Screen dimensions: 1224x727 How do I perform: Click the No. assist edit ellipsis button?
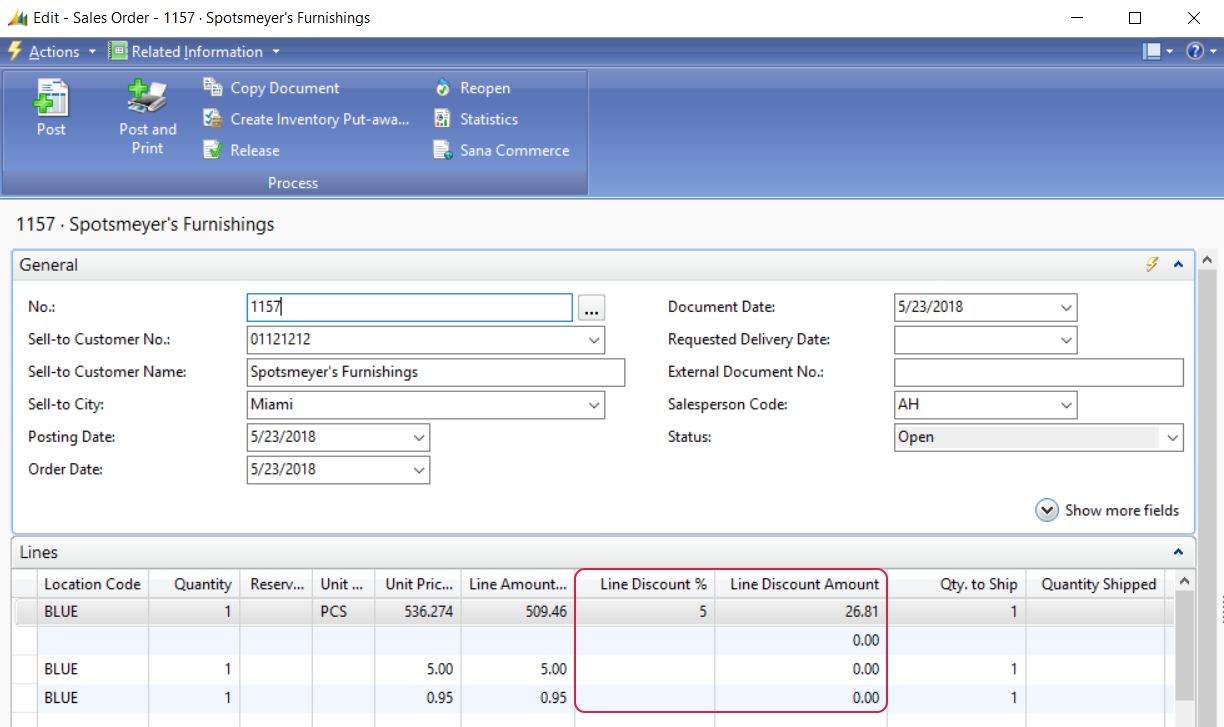(592, 308)
